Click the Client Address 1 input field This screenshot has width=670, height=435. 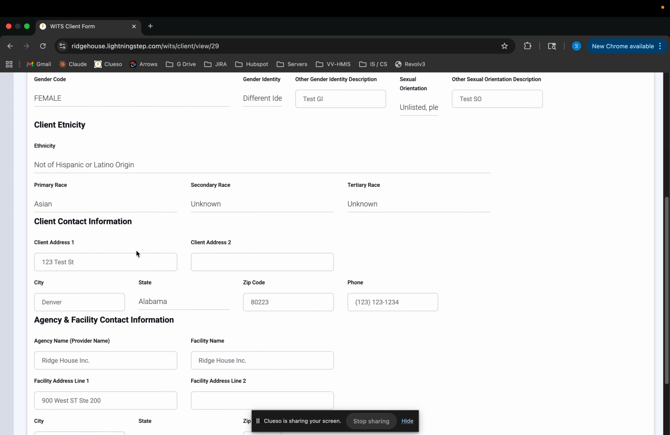pyautogui.click(x=105, y=262)
